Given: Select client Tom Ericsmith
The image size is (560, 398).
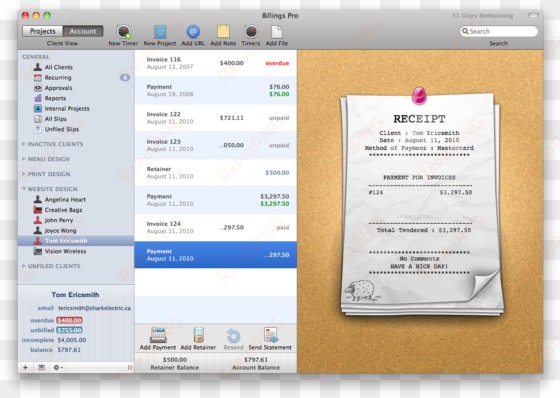Looking at the screenshot, I should coord(76,241).
